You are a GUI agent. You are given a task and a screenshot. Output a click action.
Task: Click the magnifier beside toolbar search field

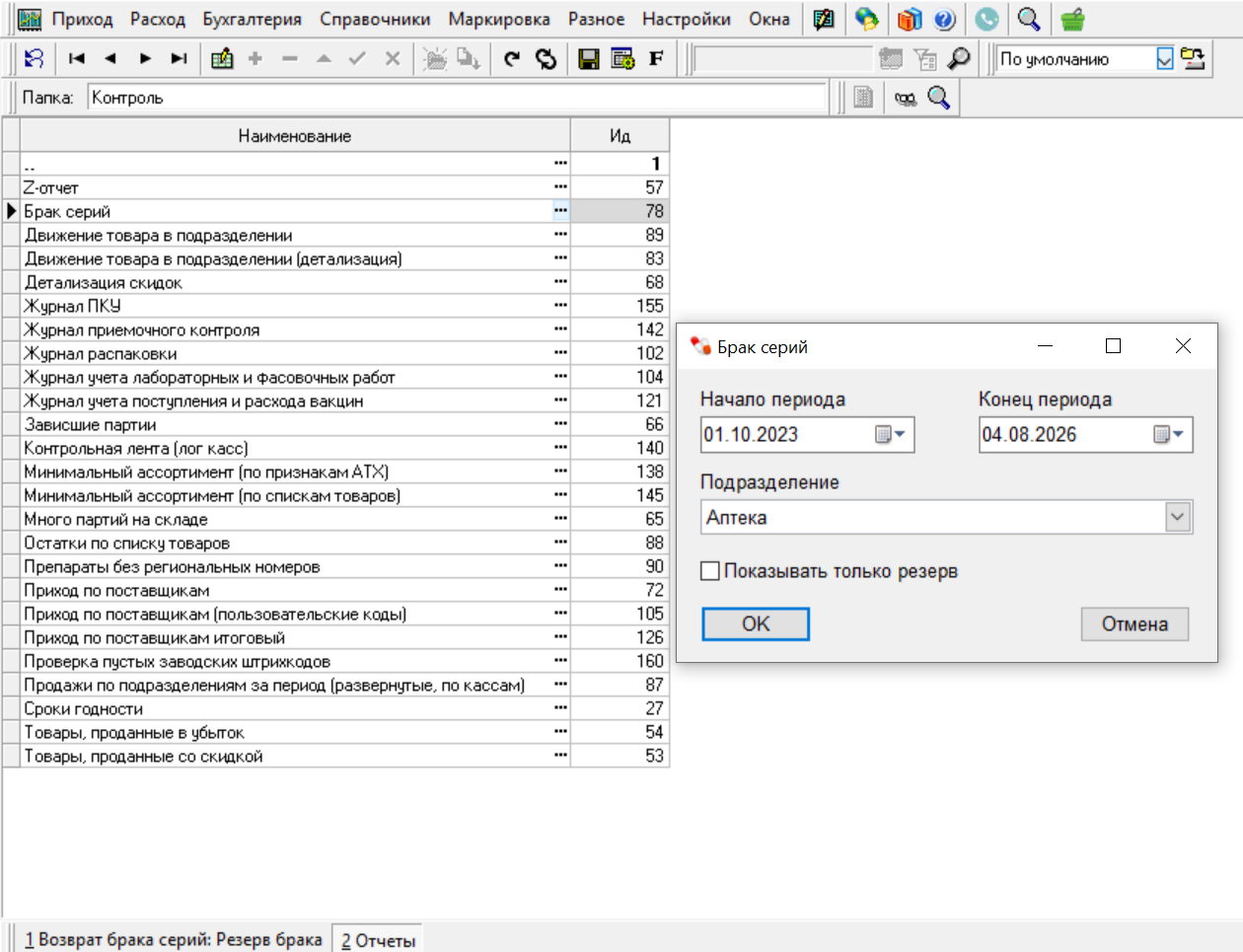coord(958,59)
